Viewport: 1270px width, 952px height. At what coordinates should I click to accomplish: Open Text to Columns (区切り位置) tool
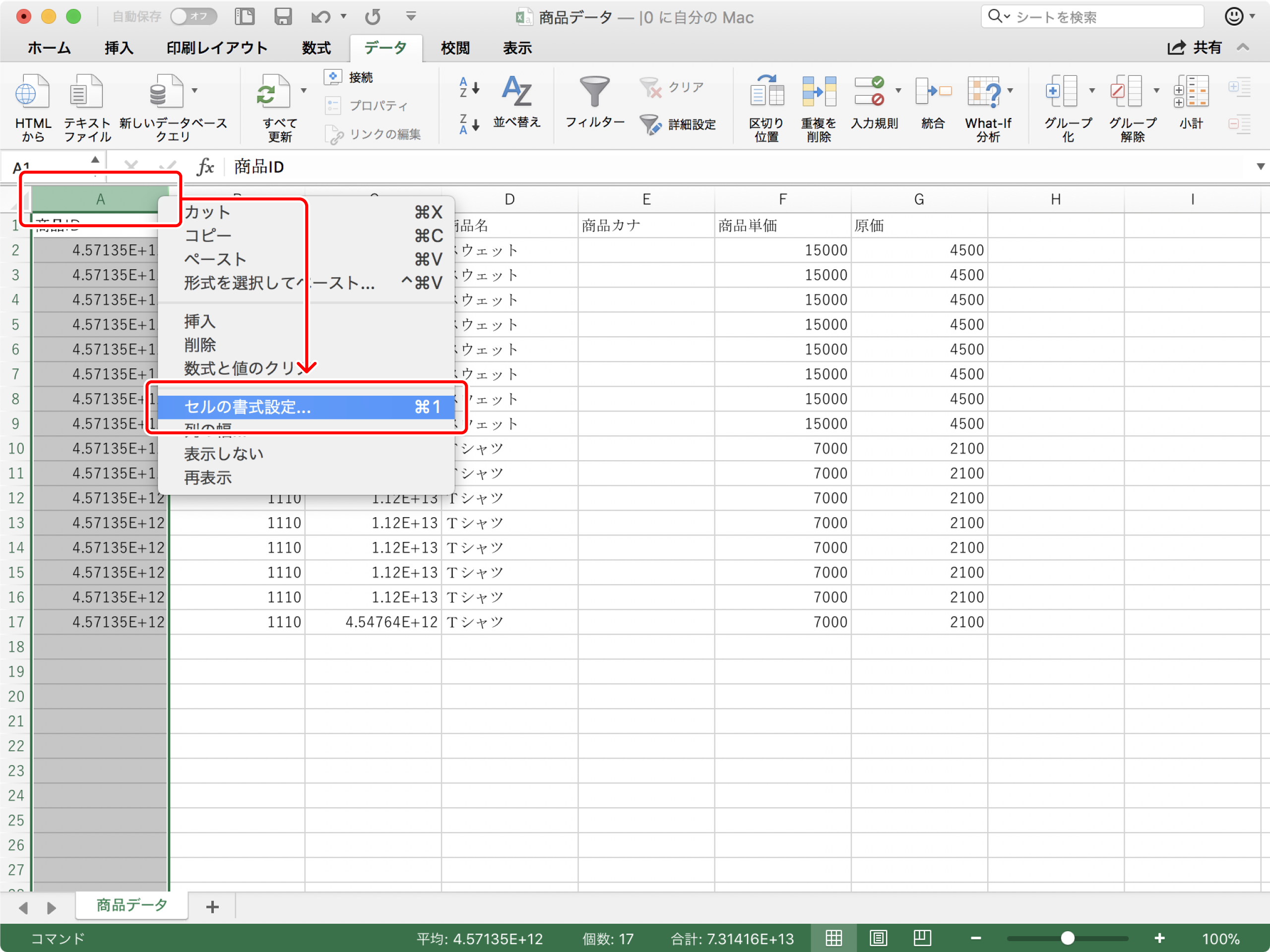point(766,92)
